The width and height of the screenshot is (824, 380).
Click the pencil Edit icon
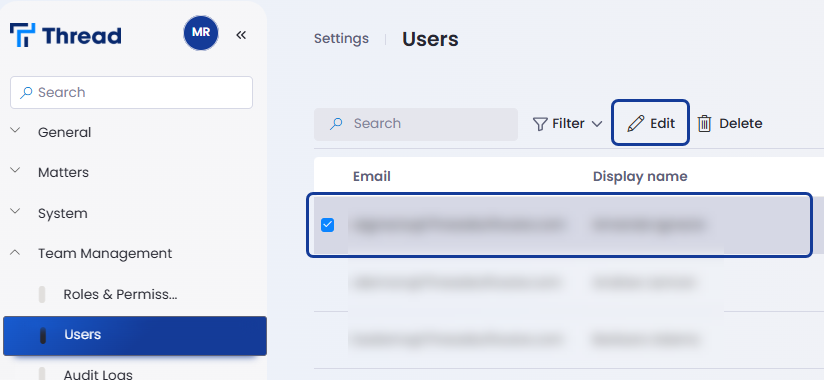(635, 124)
